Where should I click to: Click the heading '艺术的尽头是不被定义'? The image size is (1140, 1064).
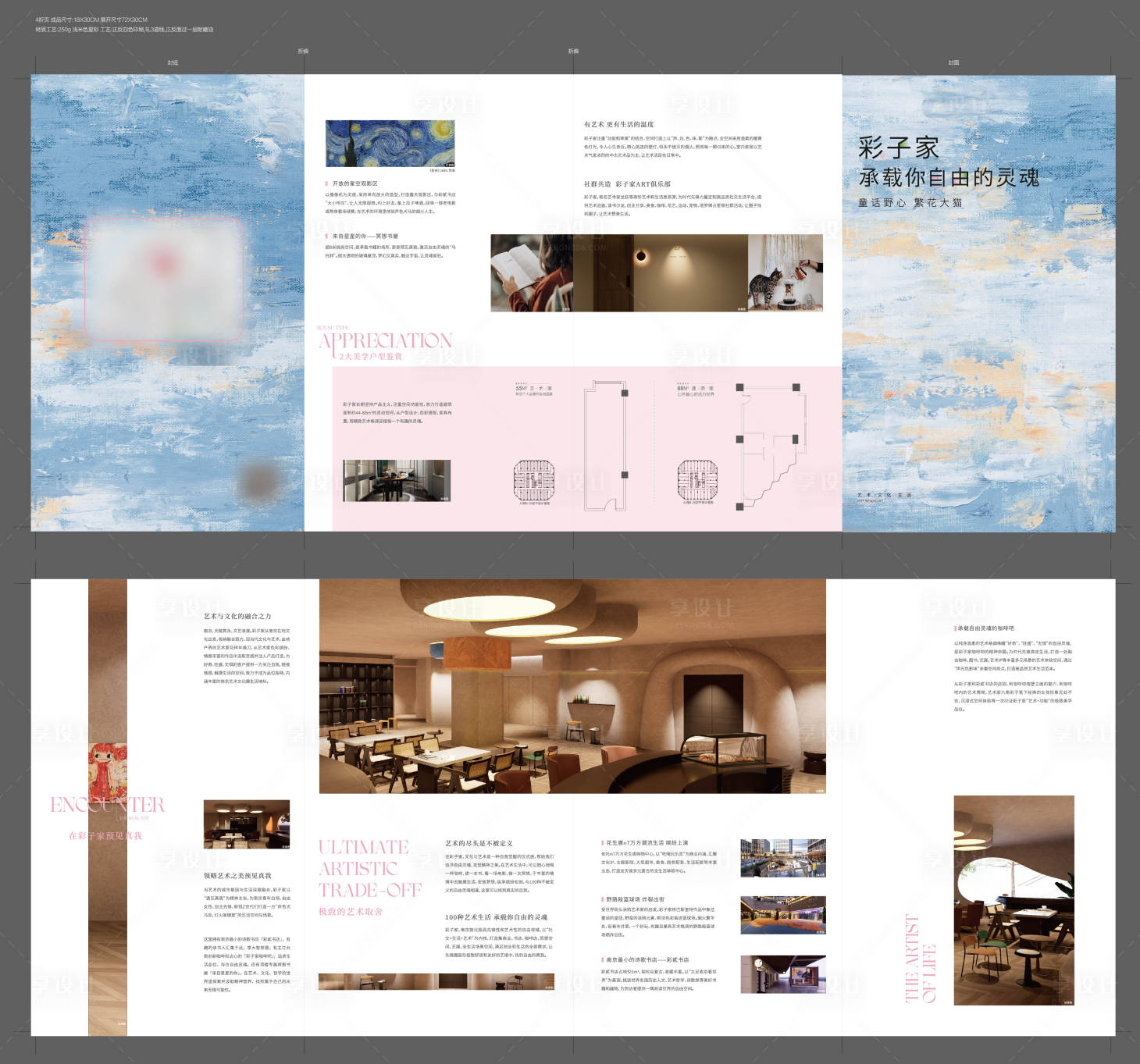point(479,843)
